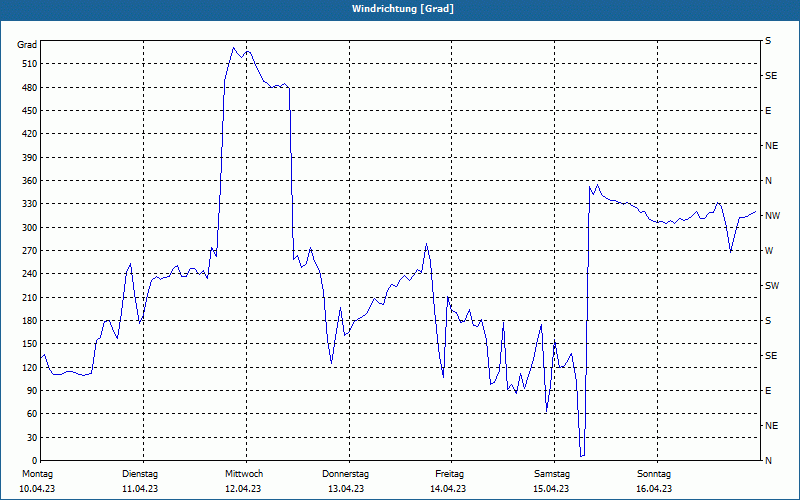This screenshot has width=800, height=500.
Task: Select the E compass label at the 90 gridline
Action: [768, 391]
